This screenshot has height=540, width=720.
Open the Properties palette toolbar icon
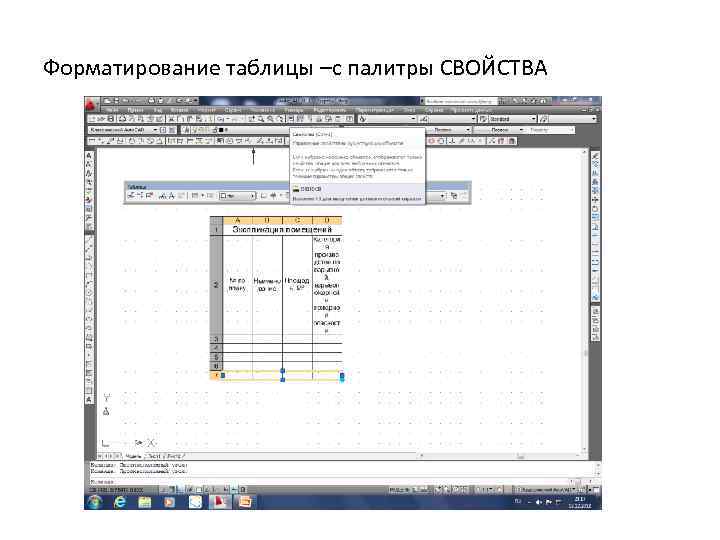click(292, 119)
